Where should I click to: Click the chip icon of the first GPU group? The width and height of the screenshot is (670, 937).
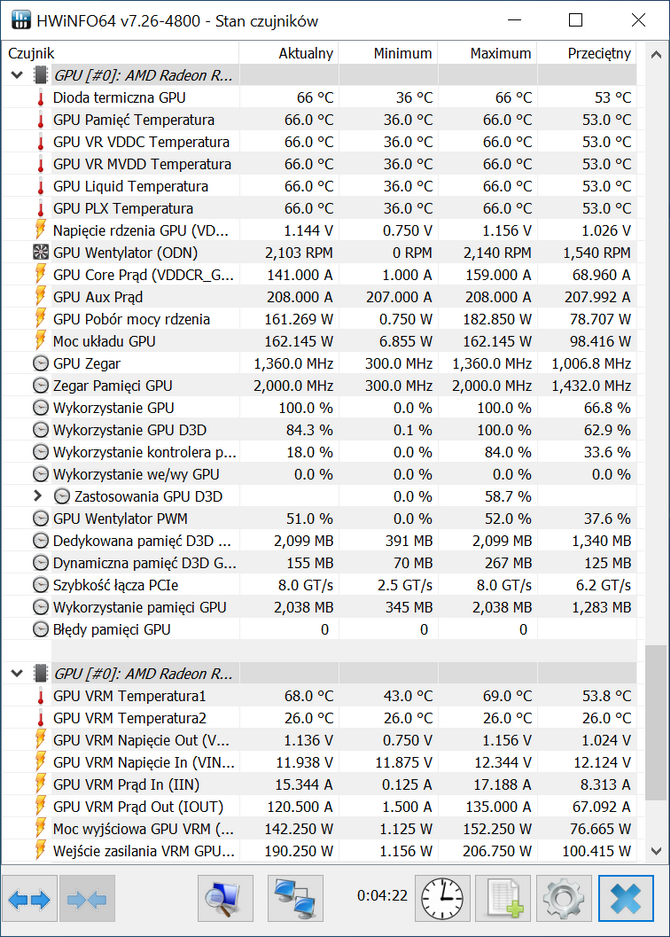tap(41, 75)
